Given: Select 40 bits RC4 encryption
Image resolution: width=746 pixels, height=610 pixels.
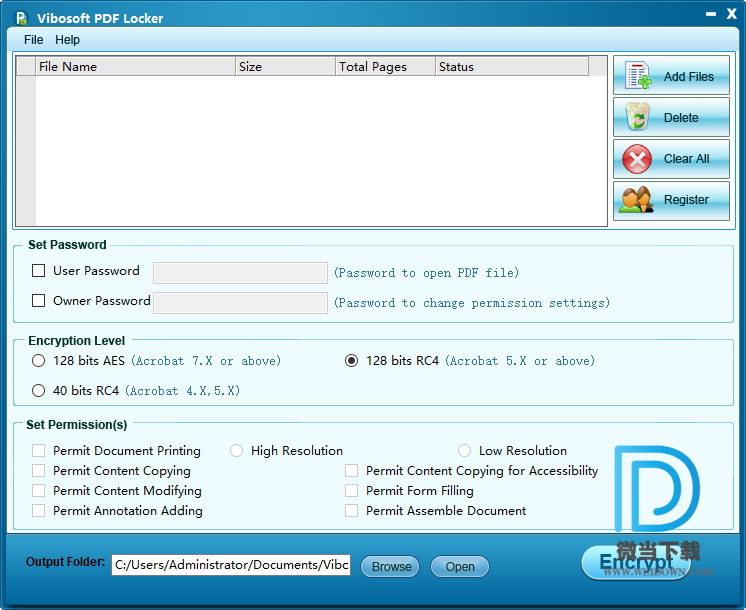Looking at the screenshot, I should pos(39,391).
